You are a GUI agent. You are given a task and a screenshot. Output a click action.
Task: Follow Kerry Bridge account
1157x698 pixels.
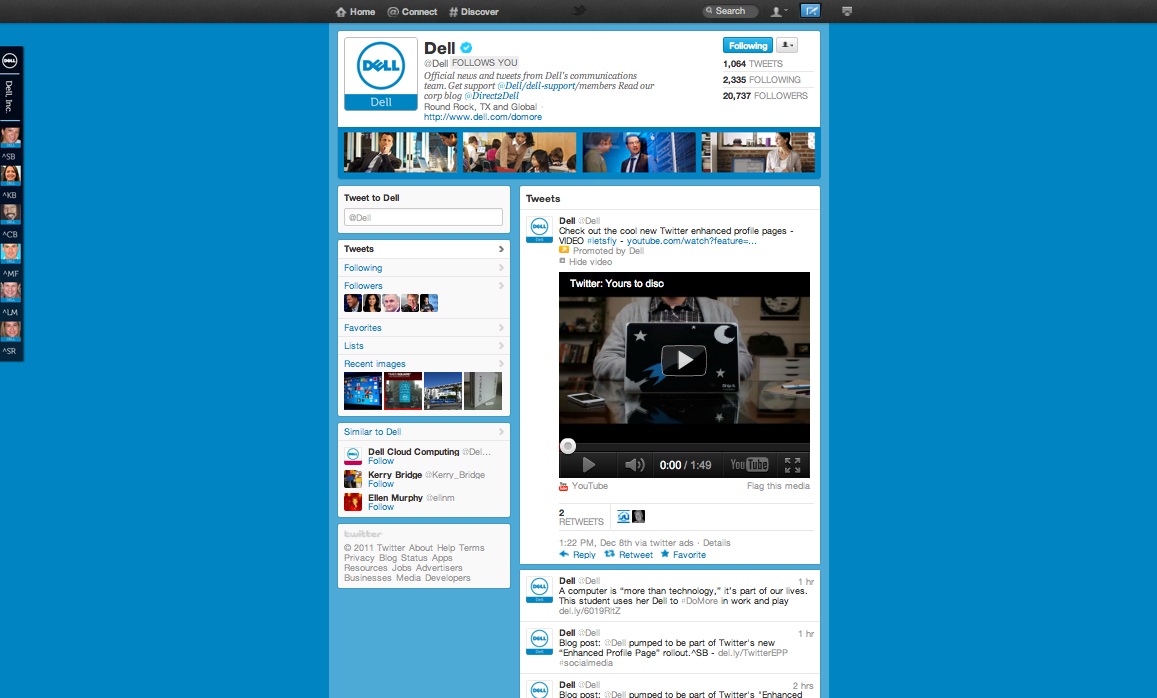381,484
